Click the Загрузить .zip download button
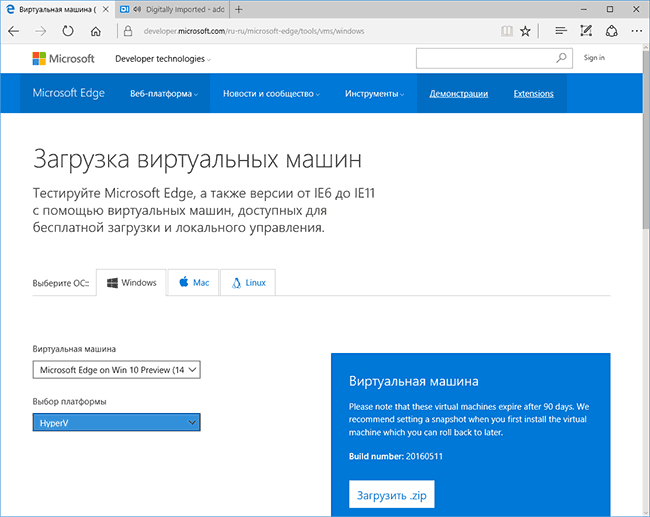Screen dimensions: 650x517 pyautogui.click(x=392, y=494)
